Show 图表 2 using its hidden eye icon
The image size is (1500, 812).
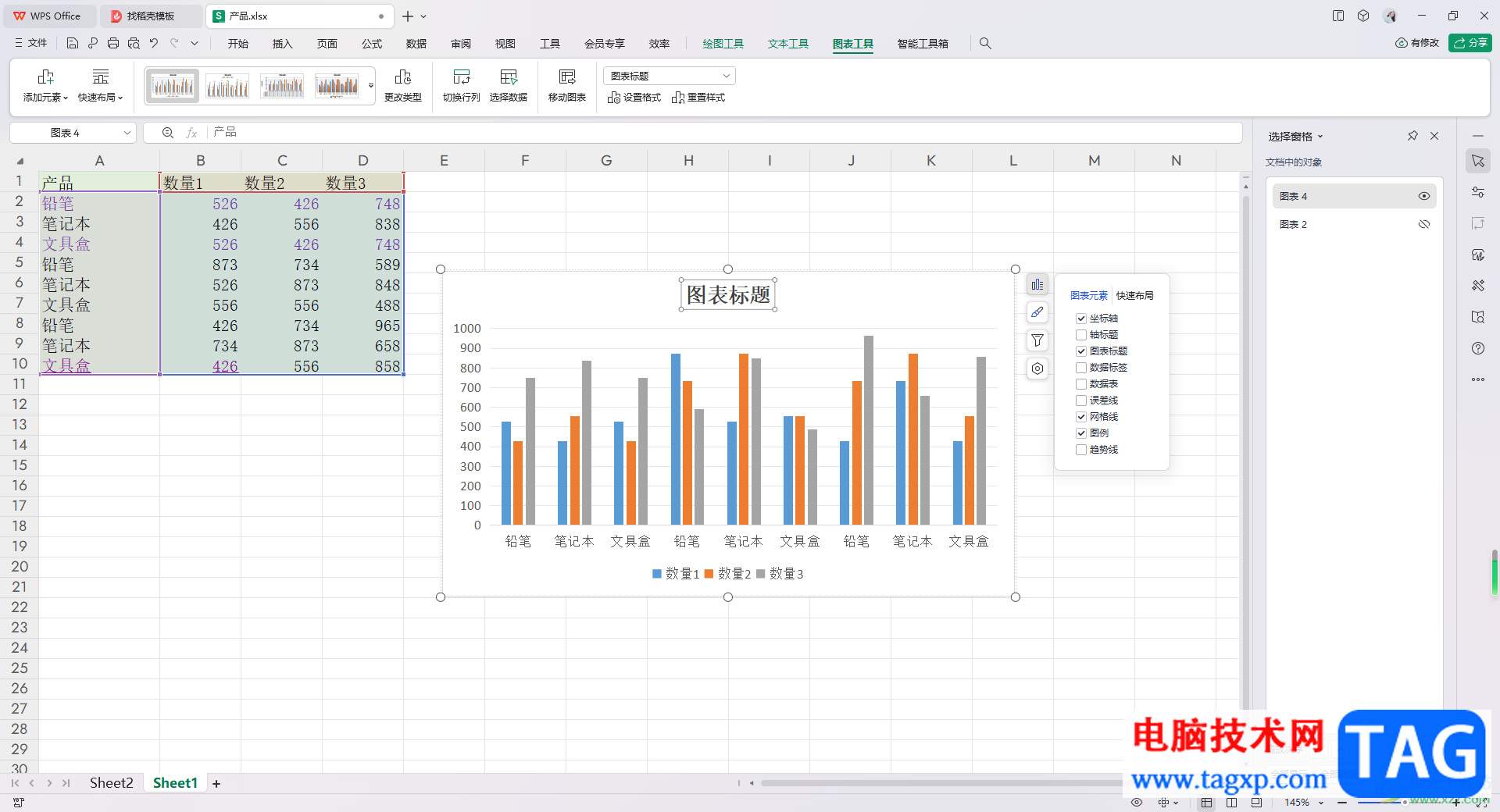click(x=1424, y=224)
